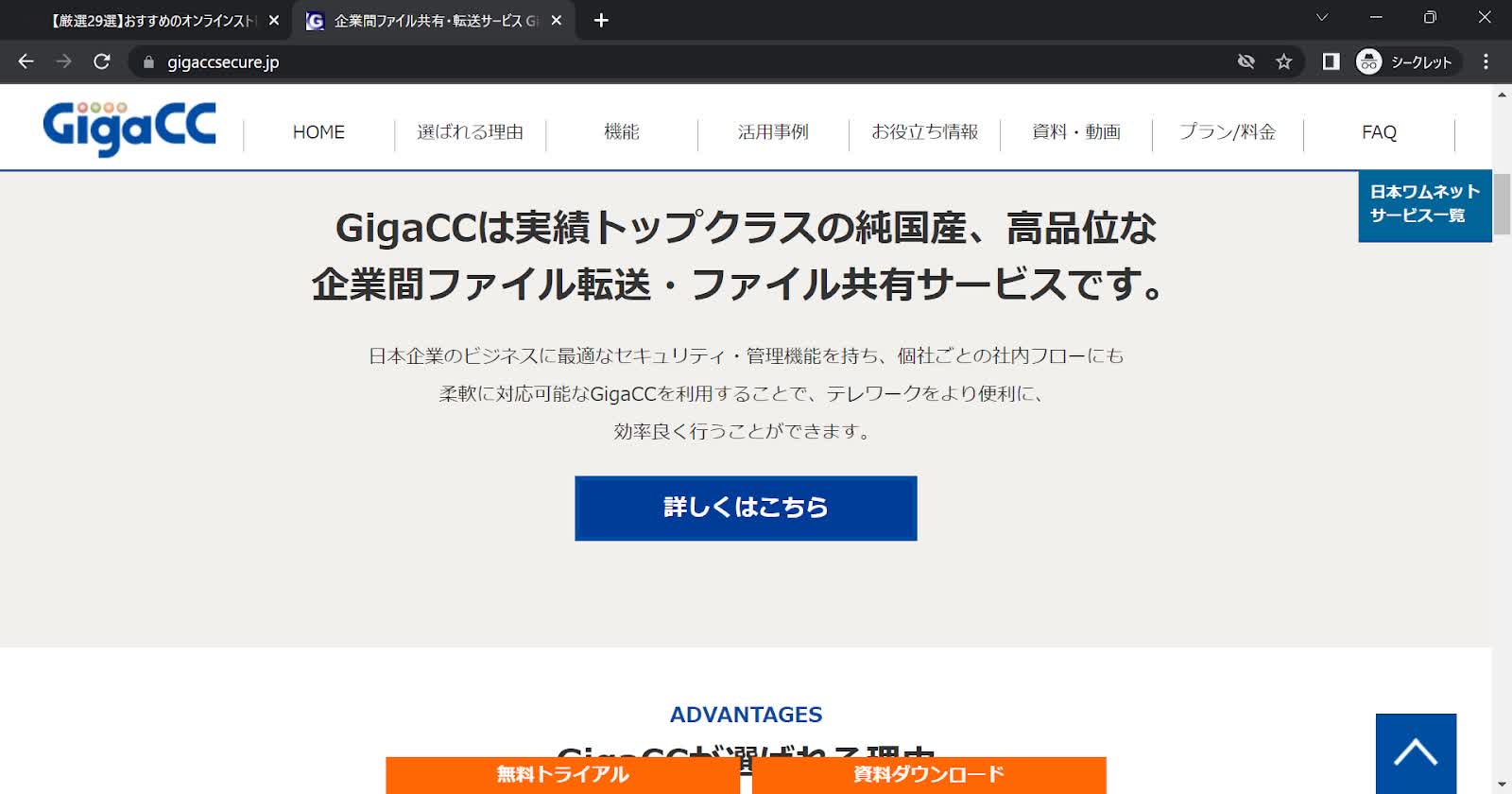Click the orange 無料トライアル button
Screen dimensions: 1512x794
coord(562,775)
